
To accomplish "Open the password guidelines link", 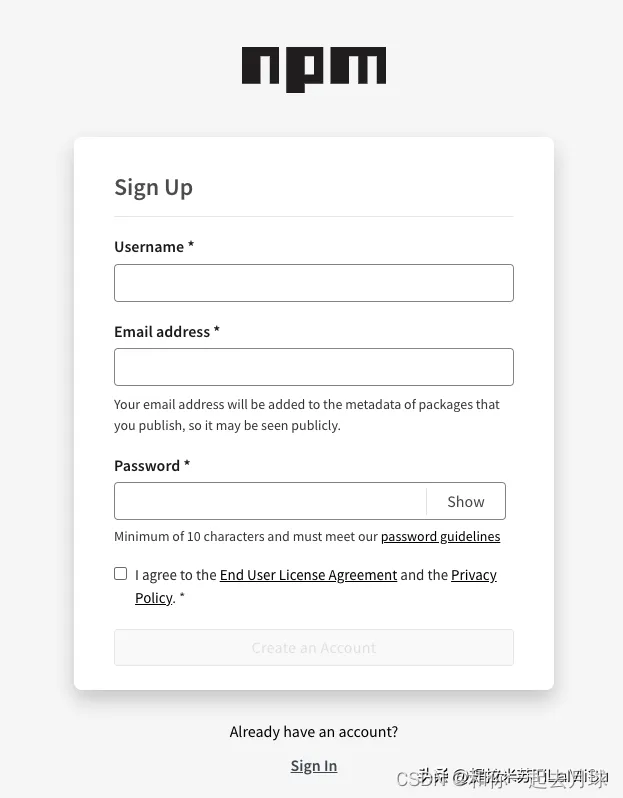I will click(x=440, y=536).
